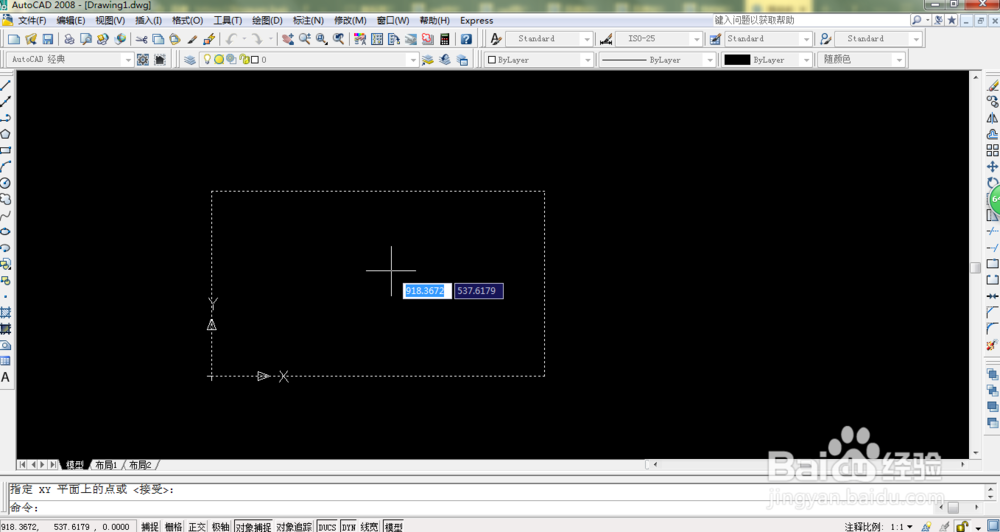Activate the Pan realtime hand icon
Screen dimensions: 1000x532
click(x=288, y=39)
